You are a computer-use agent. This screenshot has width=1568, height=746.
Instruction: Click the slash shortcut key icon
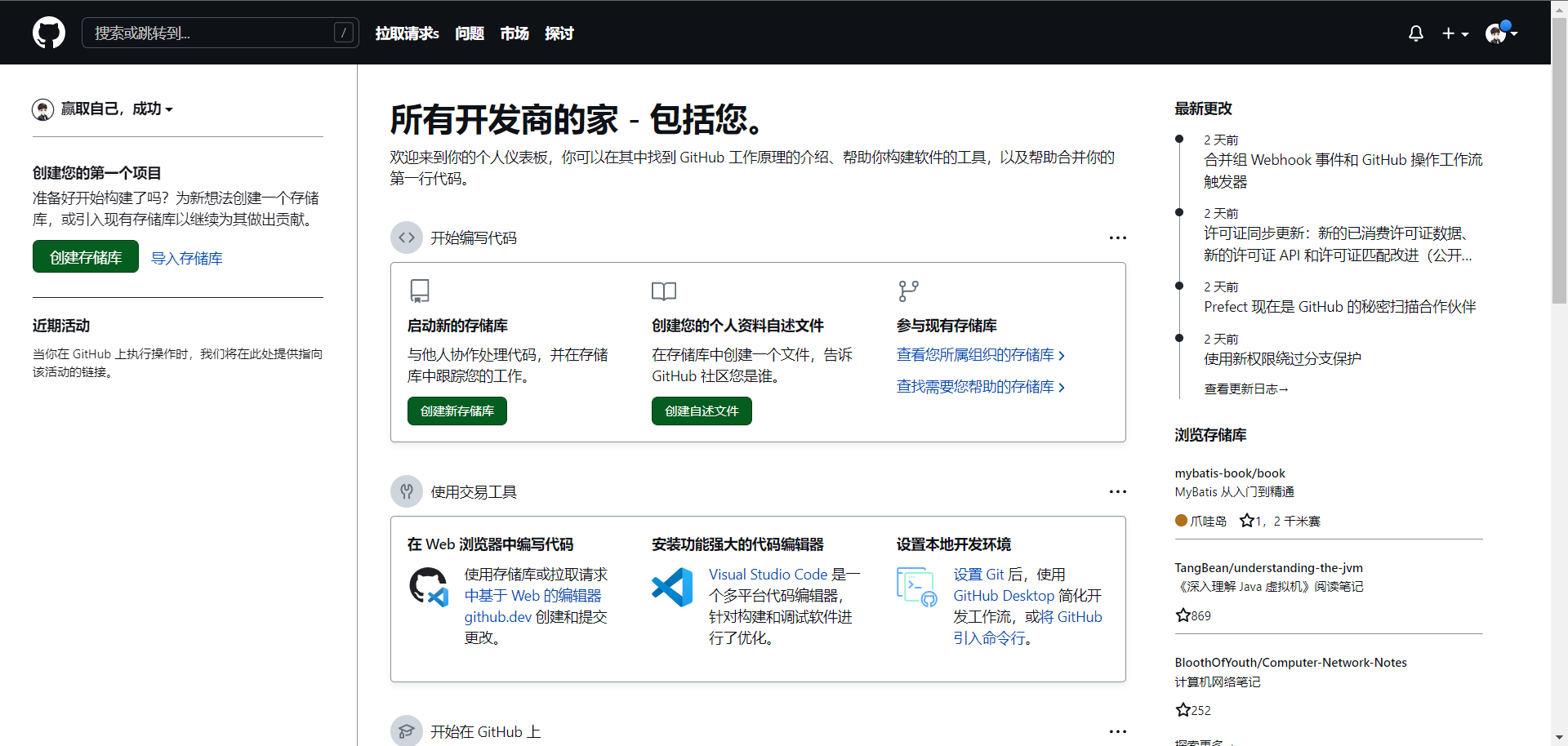(344, 33)
